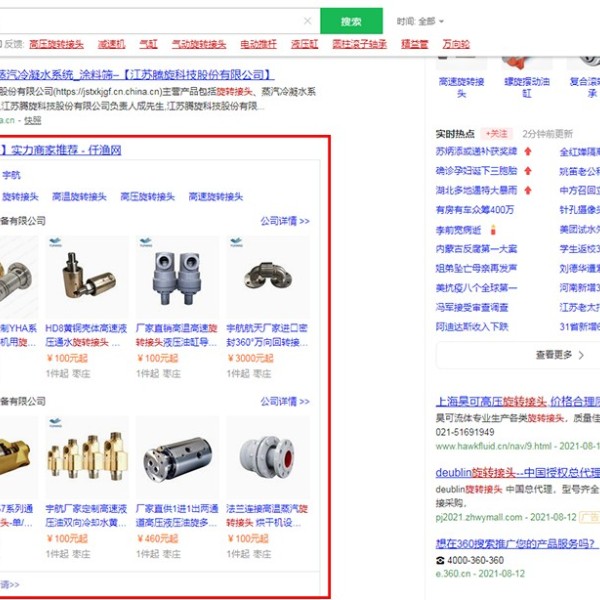Click the www.hawkfluid.cn/nav/9.html URL text
600x600 pixels.
point(494,446)
